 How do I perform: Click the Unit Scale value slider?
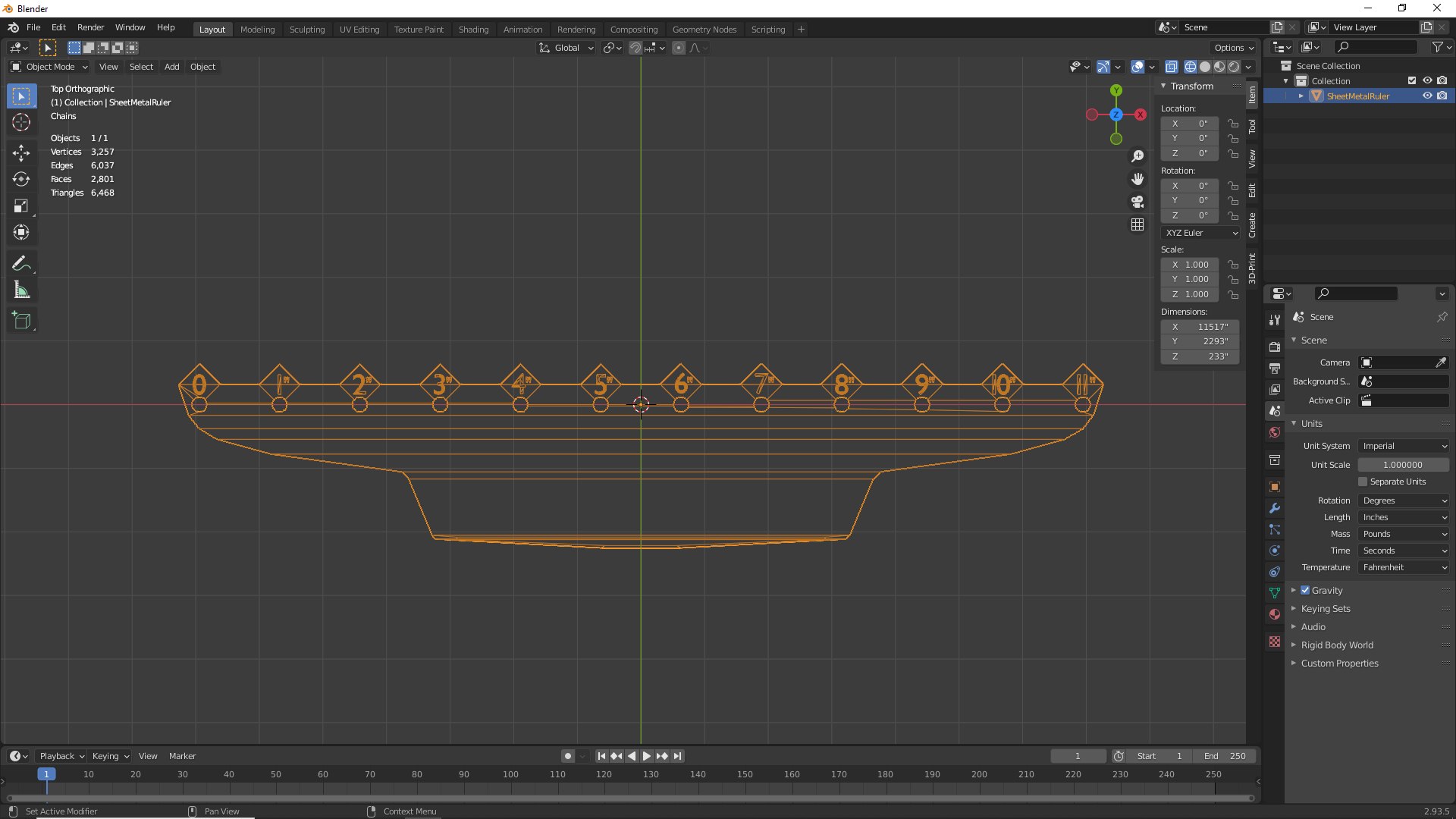pos(1402,465)
